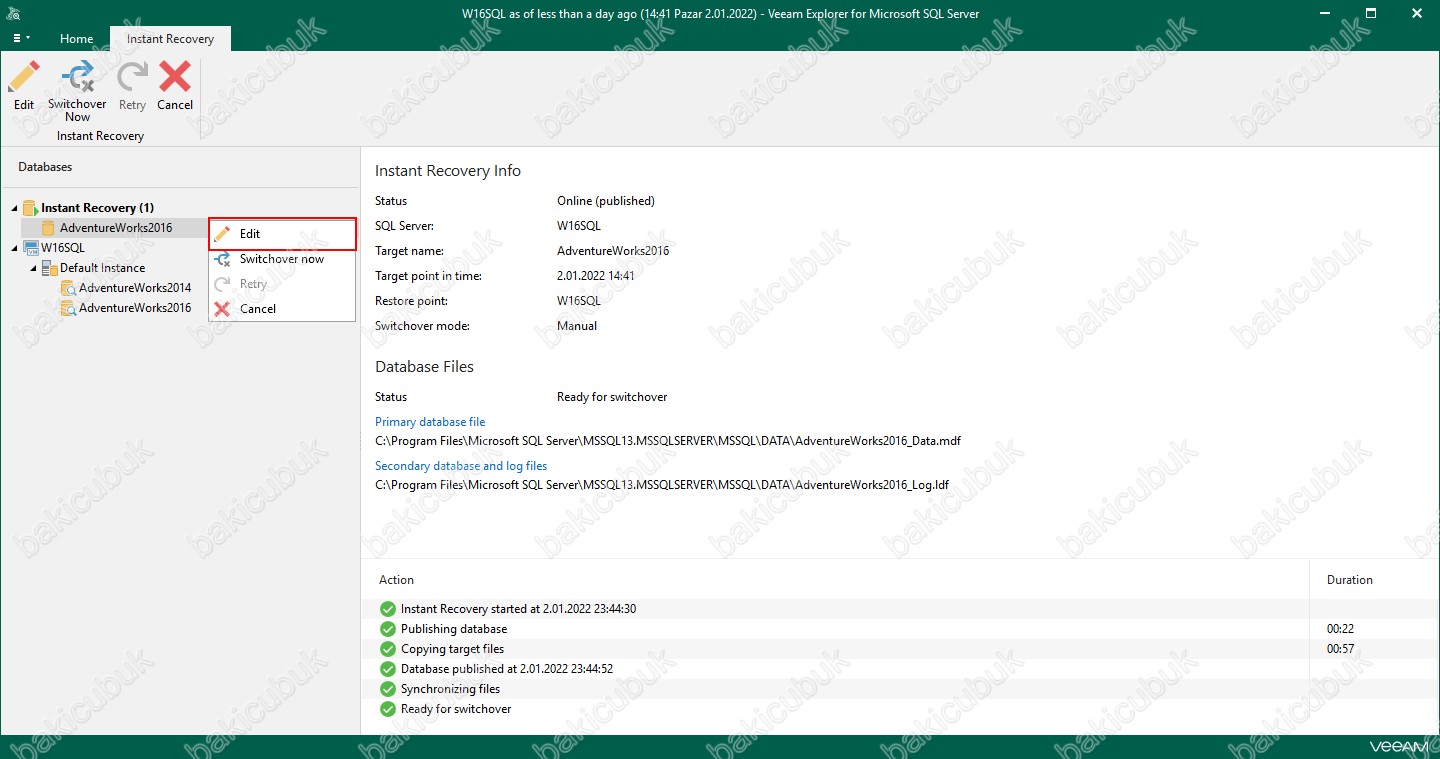Image resolution: width=1440 pixels, height=759 pixels.
Task: Click the W16SQL server icon
Action: (x=30, y=248)
